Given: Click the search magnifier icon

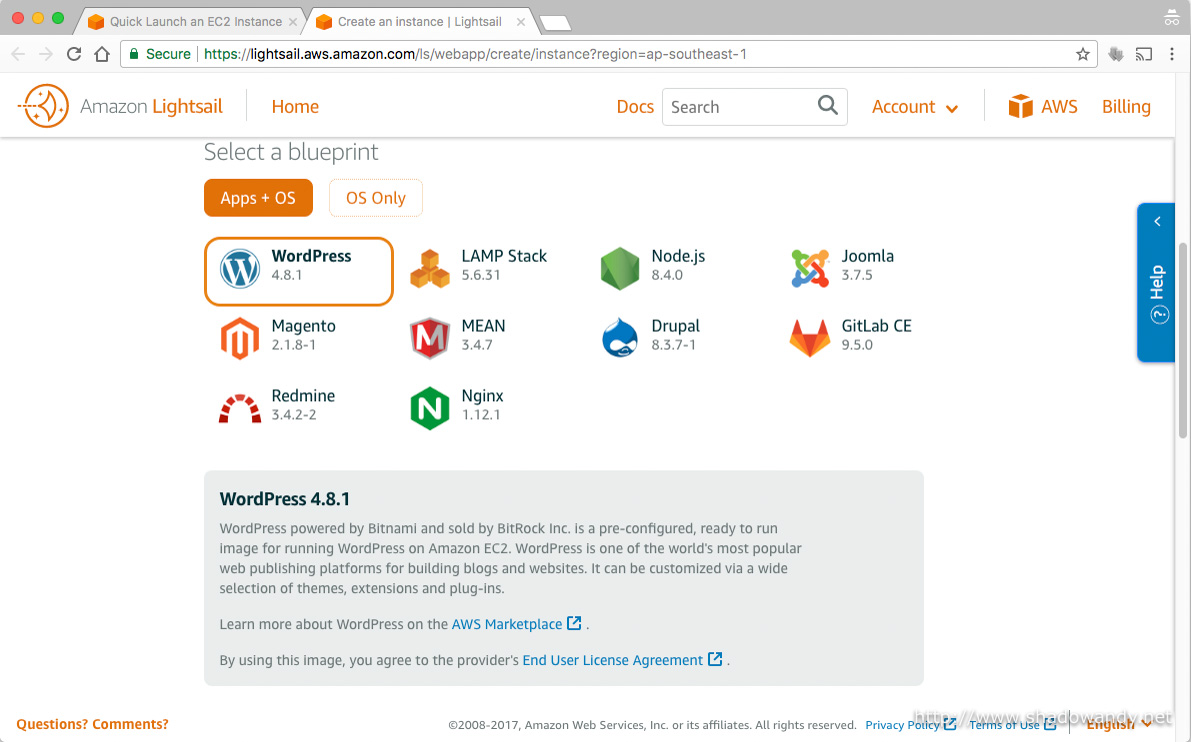Looking at the screenshot, I should click(828, 106).
